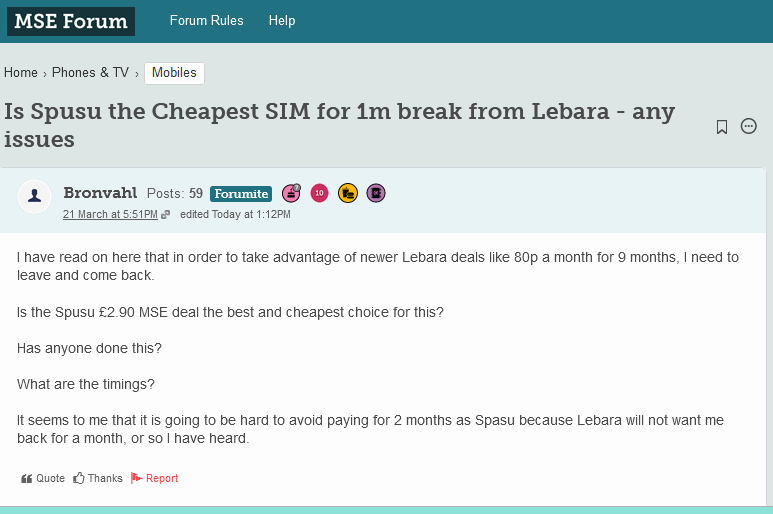This screenshot has width=773, height=514.
Task: Open the Help menu item
Action: [x=282, y=20]
